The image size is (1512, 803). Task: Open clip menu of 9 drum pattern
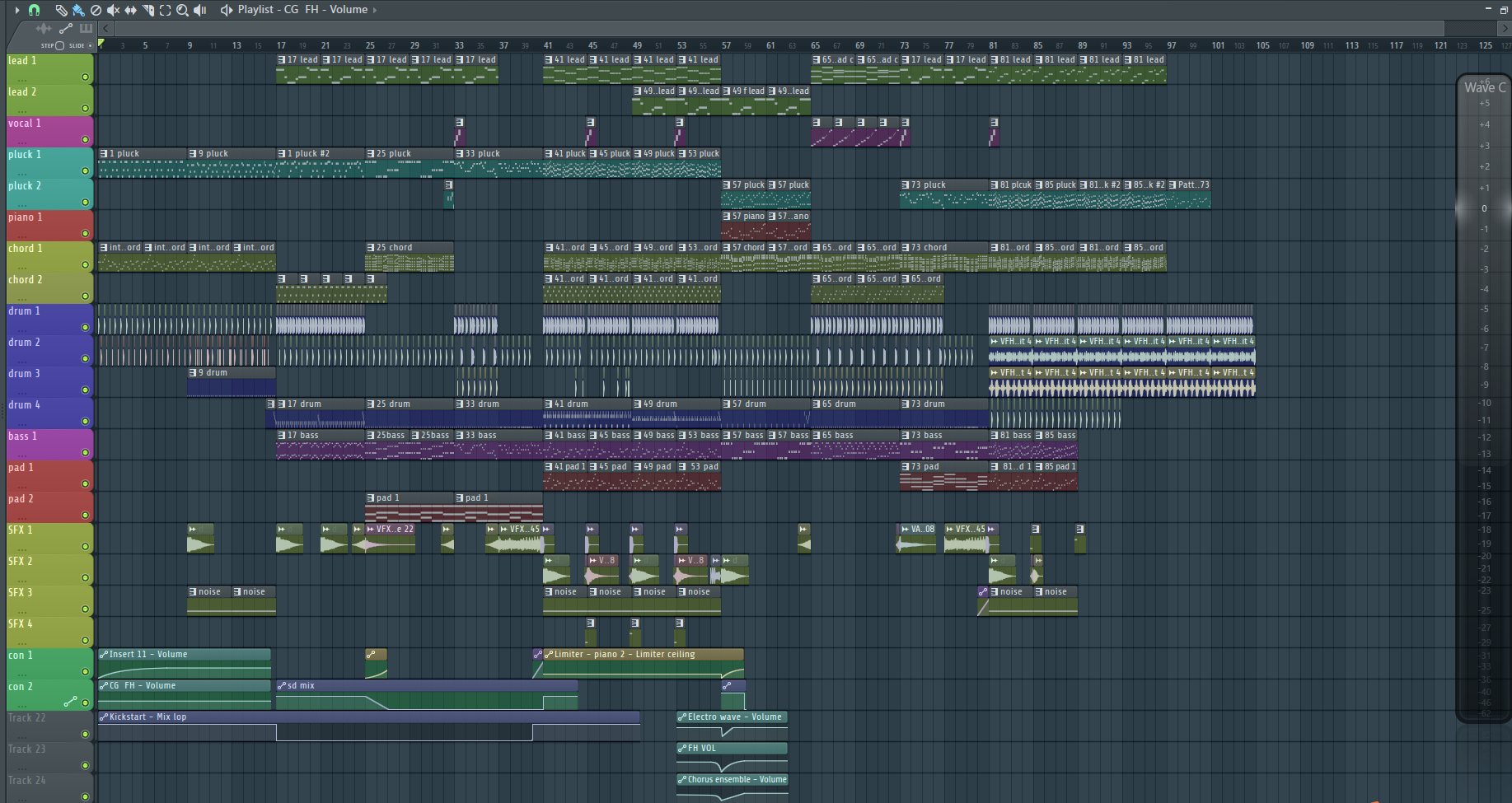[x=193, y=373]
